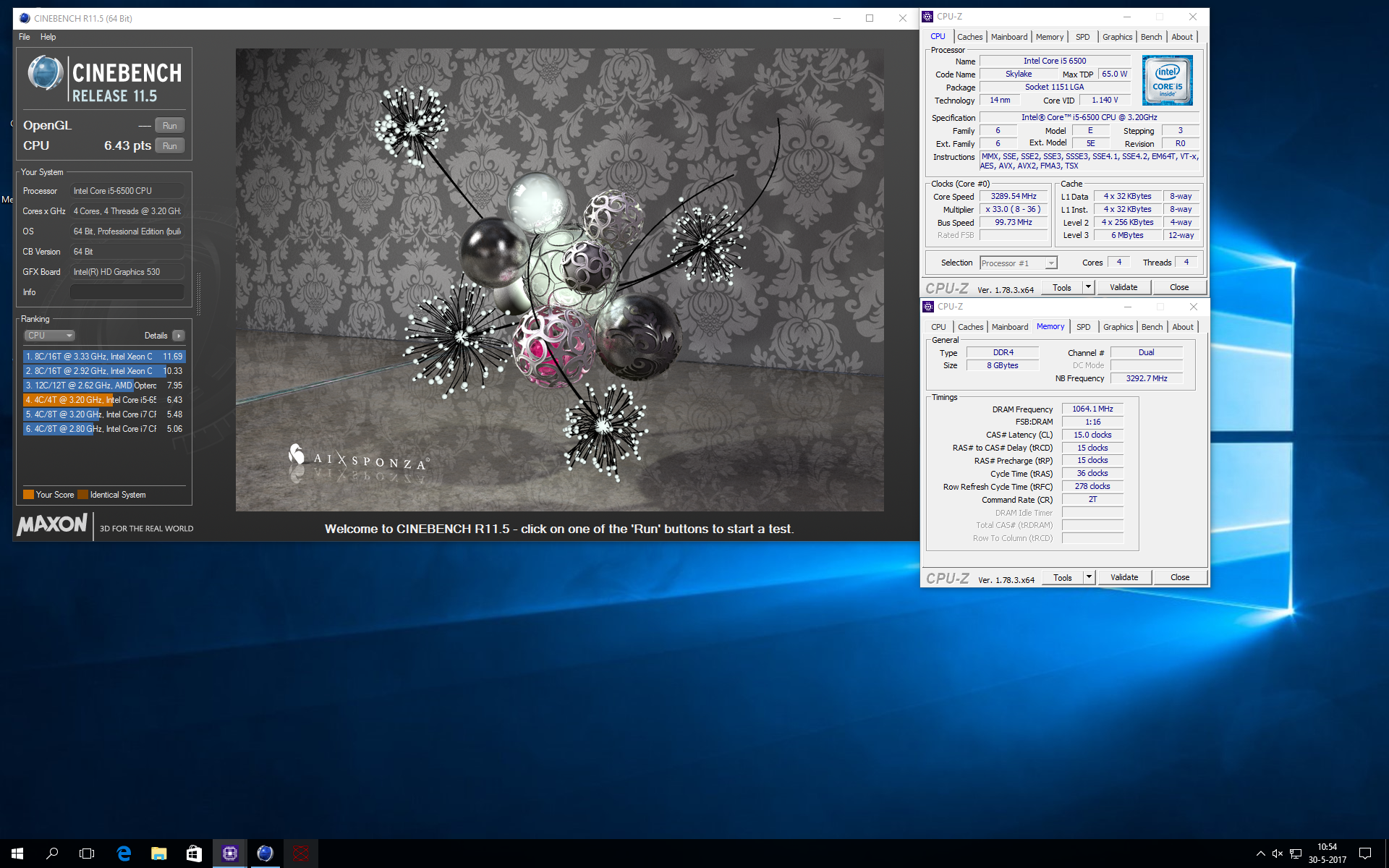This screenshot has height=868, width=1389.
Task: Expand Tools dropdown arrow in upper CPU-Z window
Action: coord(1088,287)
